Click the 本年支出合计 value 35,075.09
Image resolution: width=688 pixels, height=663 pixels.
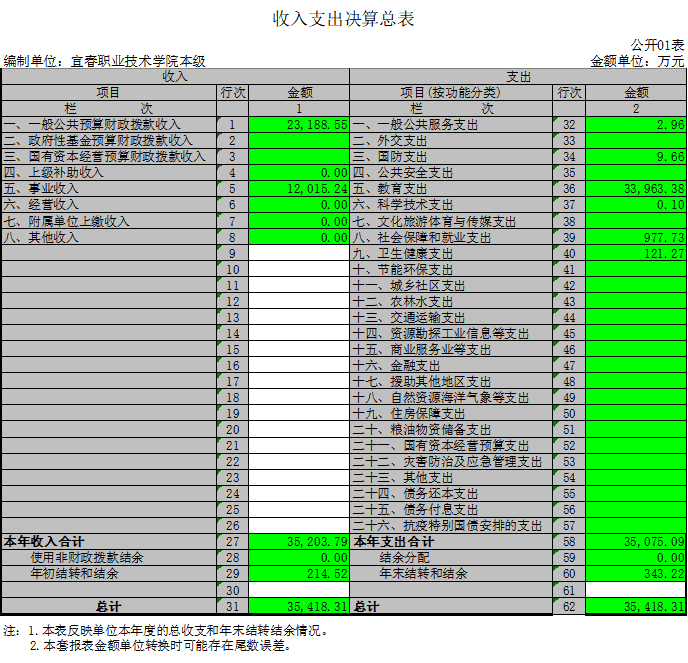point(636,542)
